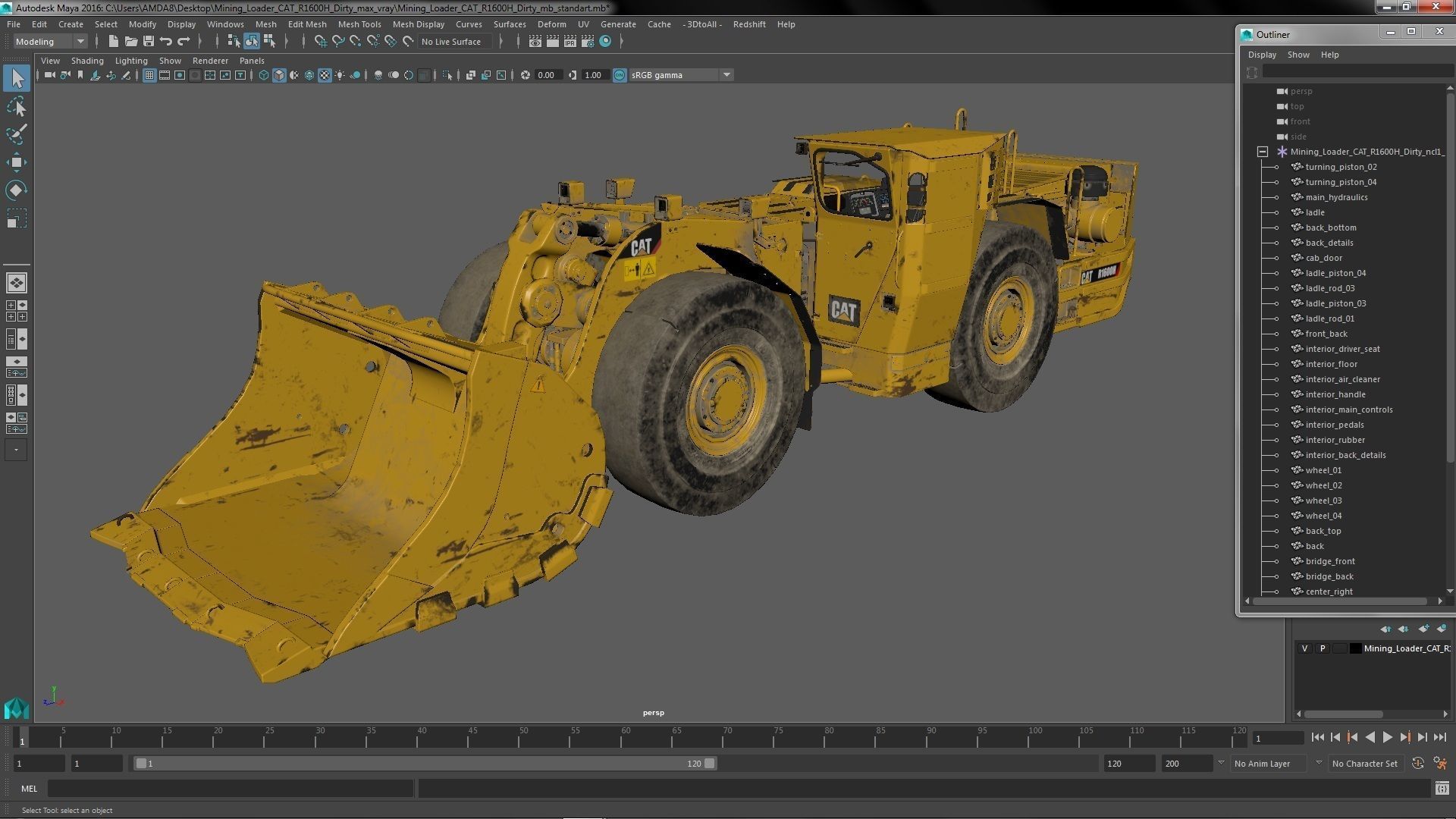Viewport: 1456px width, 819px height.
Task: Open the Render View icon
Action: tap(535, 42)
